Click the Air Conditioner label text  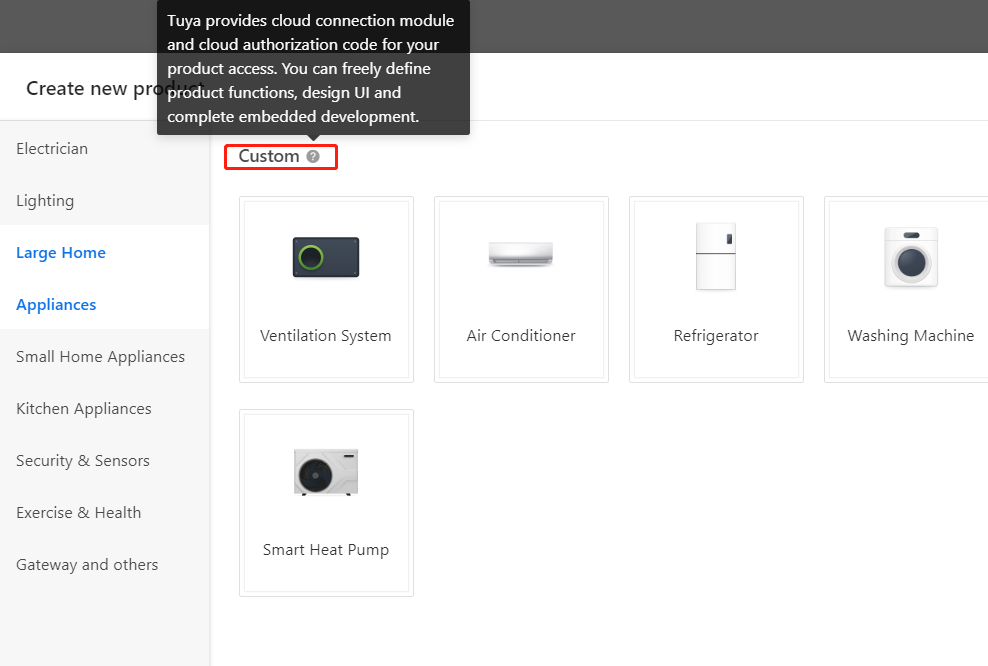521,336
